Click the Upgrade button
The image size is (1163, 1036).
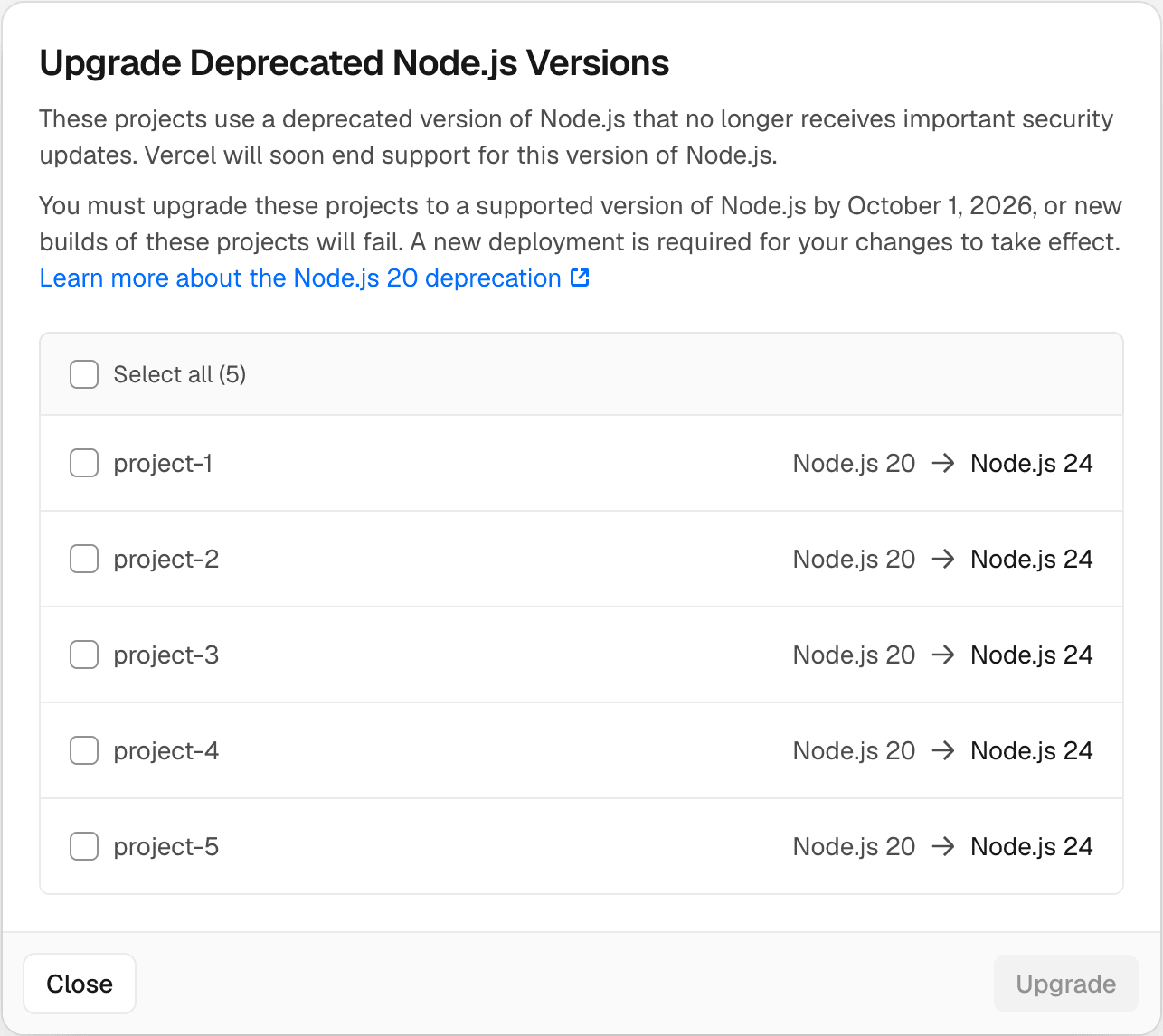click(x=1065, y=984)
